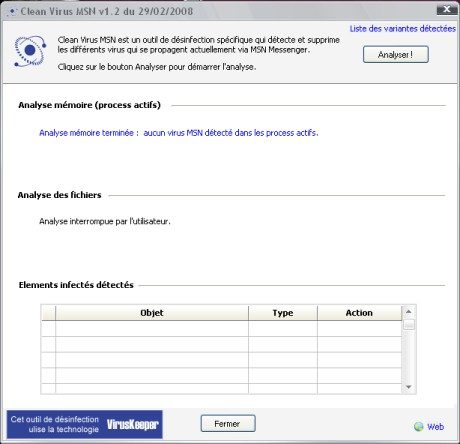This screenshot has height=444, width=460.
Task: Click the VirusKeeper technology banner
Action: click(85, 424)
